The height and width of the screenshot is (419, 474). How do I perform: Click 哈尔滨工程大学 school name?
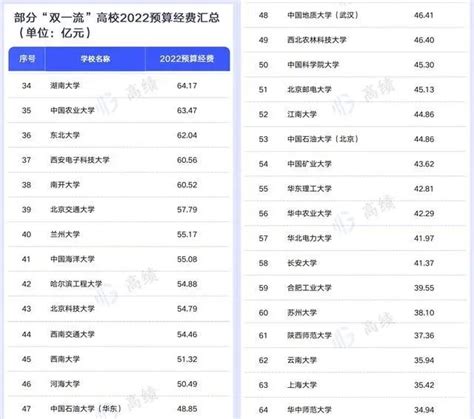coord(76,284)
